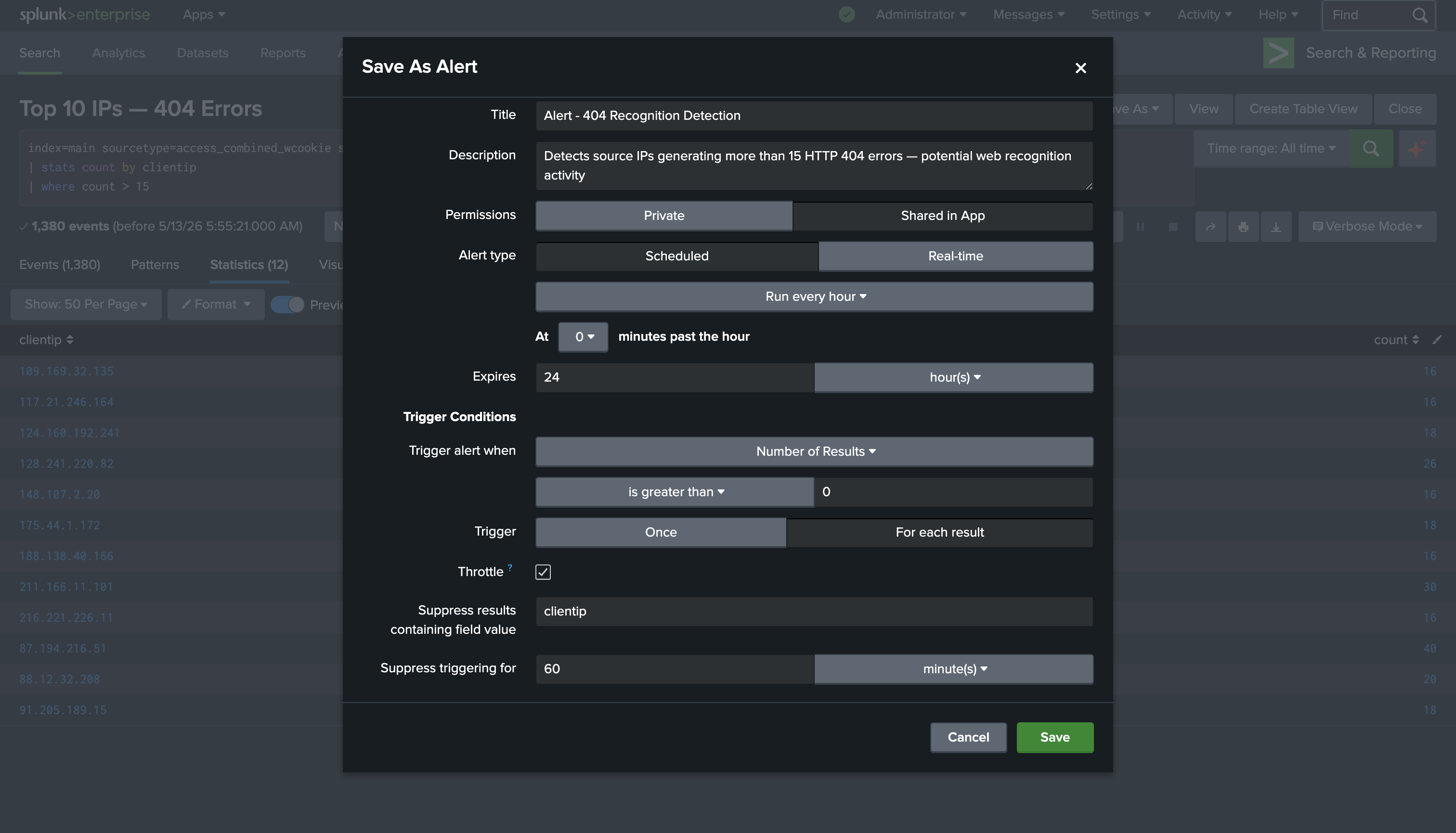Toggle the Preview switch
Image resolution: width=1456 pixels, height=833 pixels.
(287, 304)
